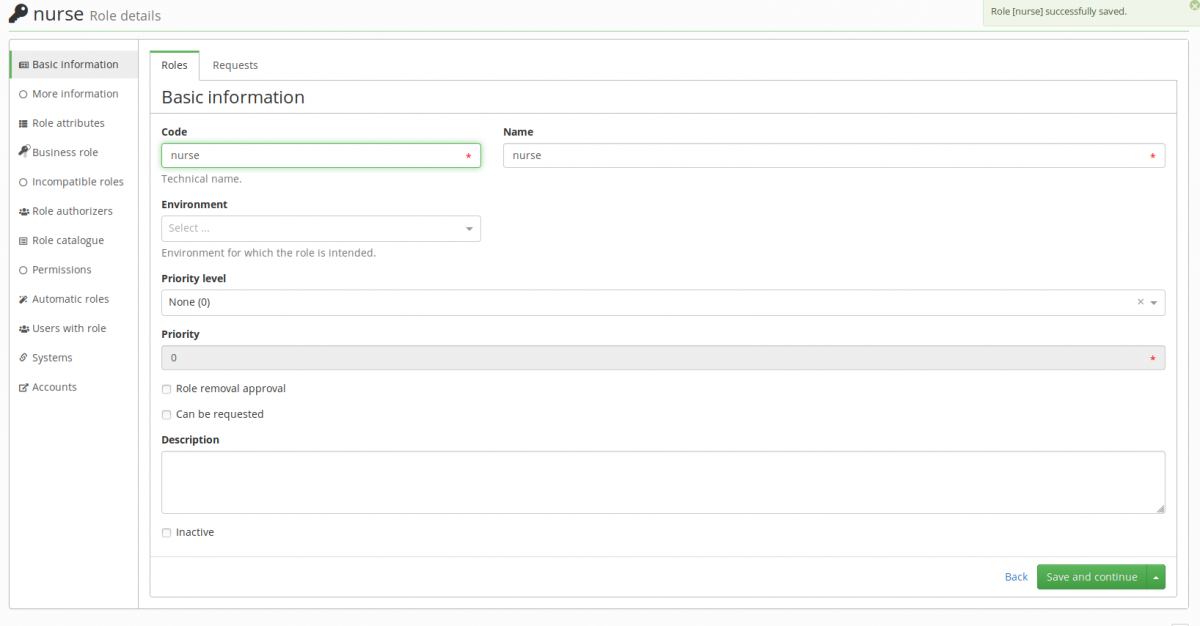Screen dimensions: 1200x626
Task: Enable Role removal approval checkbox
Action: coord(166,389)
